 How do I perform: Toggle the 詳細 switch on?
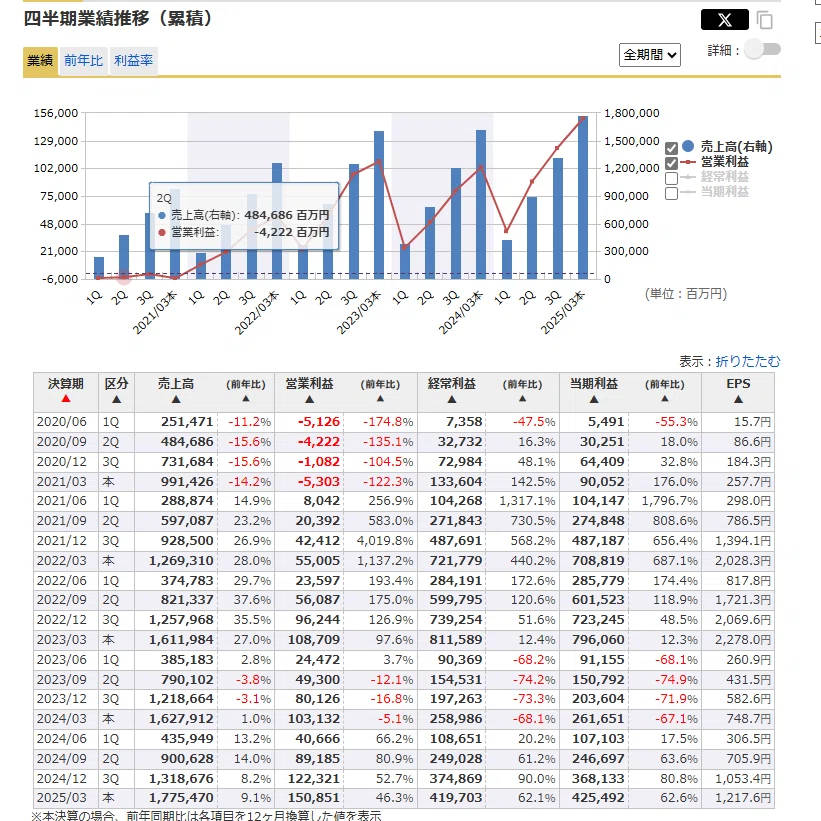tap(763, 49)
